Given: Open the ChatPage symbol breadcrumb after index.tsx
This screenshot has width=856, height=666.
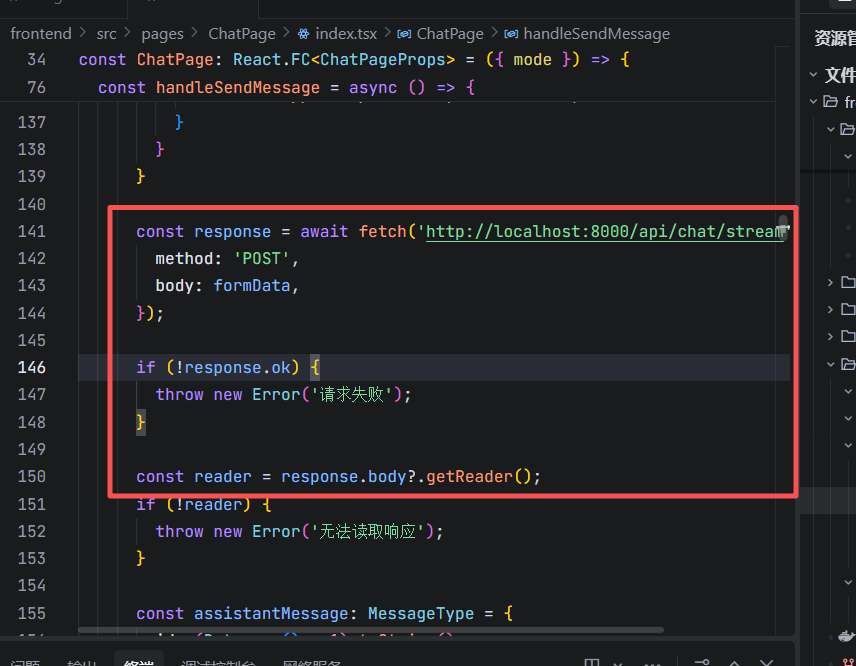Looking at the screenshot, I should (450, 34).
